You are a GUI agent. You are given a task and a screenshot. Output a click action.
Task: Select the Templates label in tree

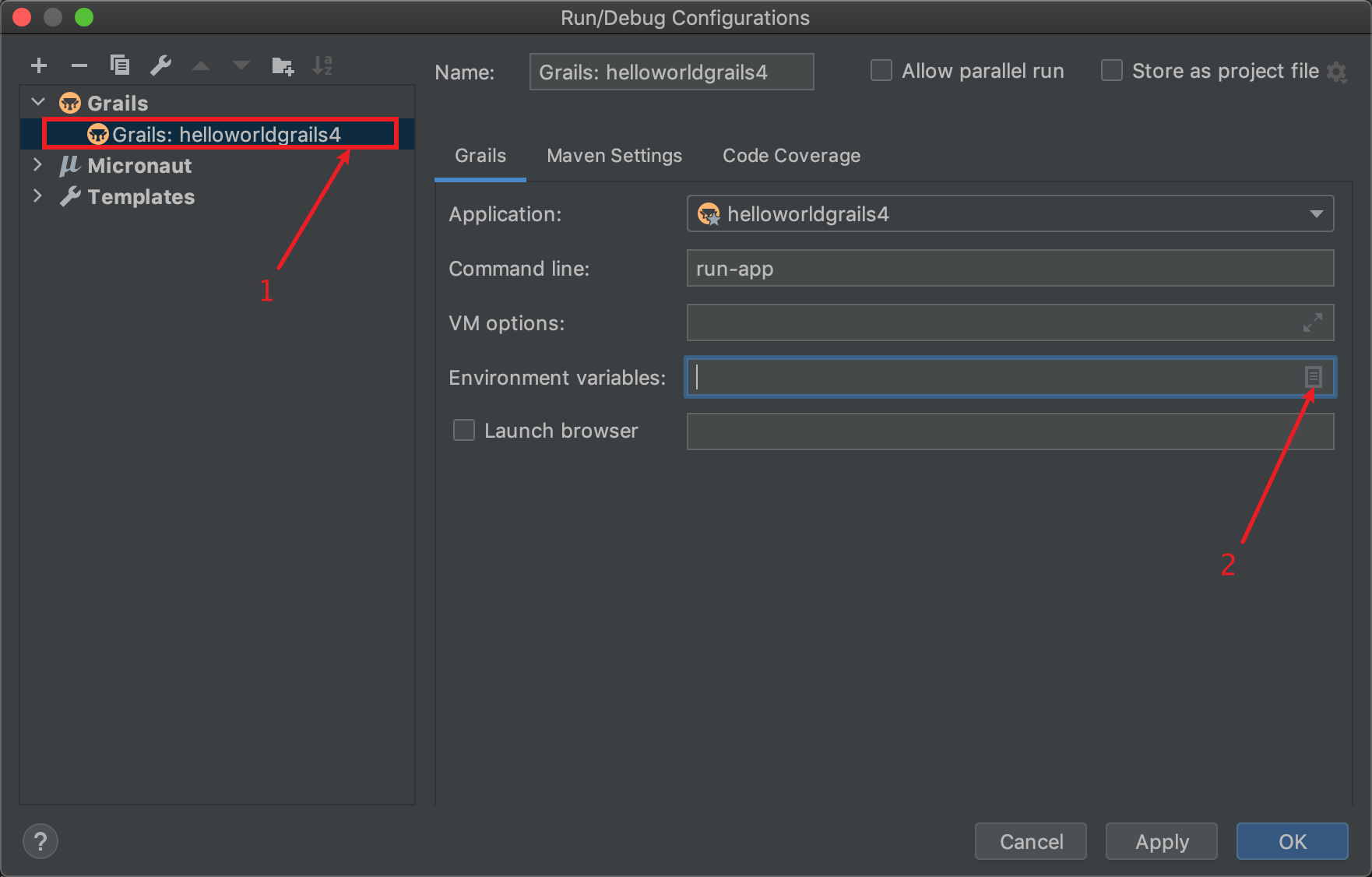click(141, 196)
